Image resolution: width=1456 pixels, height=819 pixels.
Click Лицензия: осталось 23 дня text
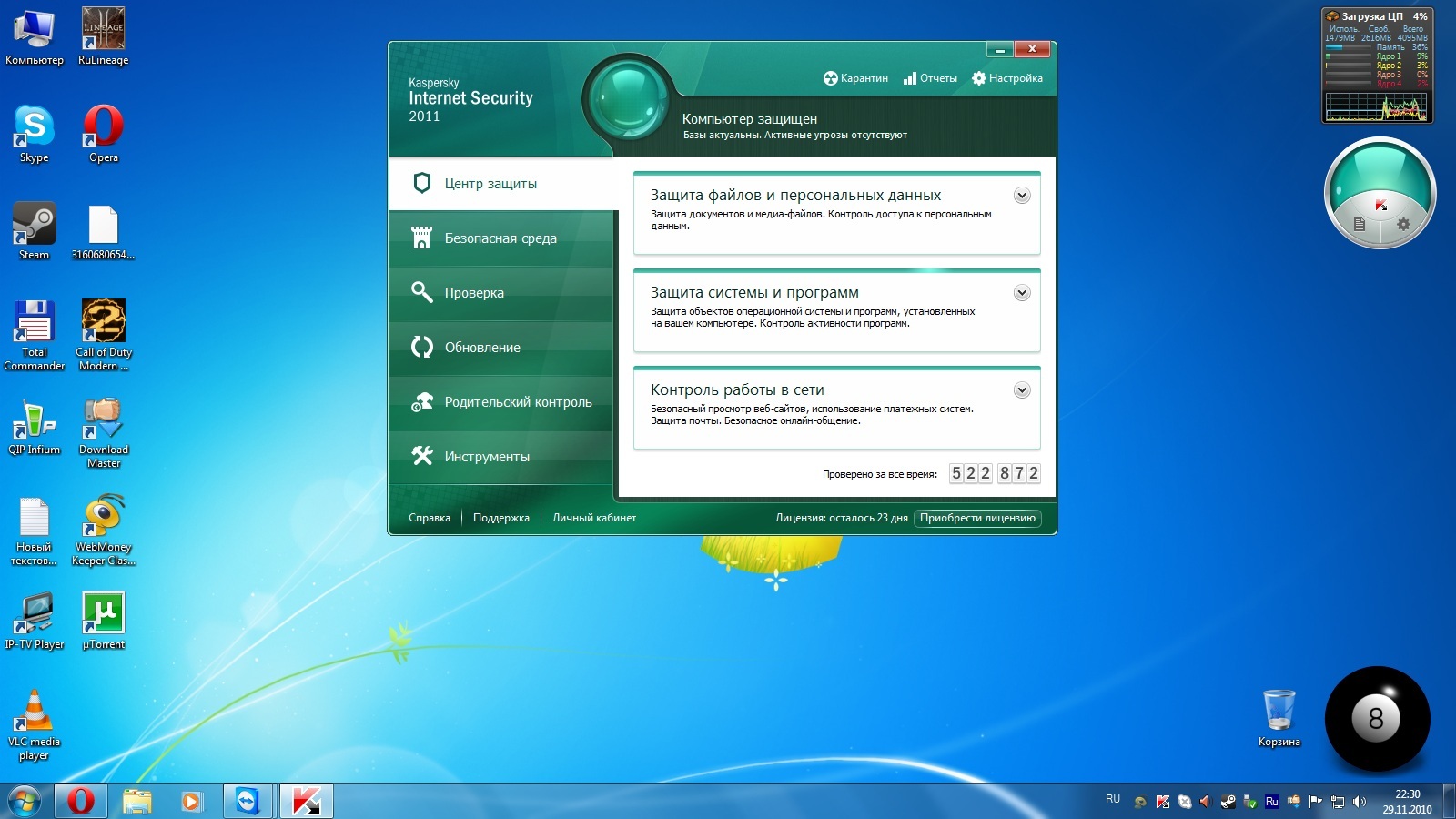(x=842, y=518)
